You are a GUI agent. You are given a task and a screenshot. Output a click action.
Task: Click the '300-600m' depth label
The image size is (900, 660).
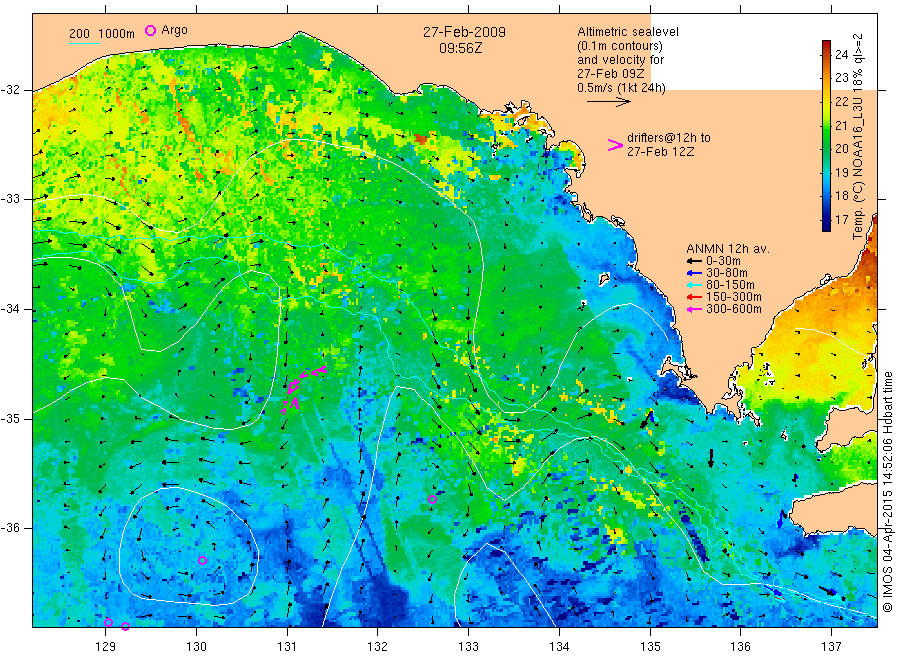tap(734, 309)
